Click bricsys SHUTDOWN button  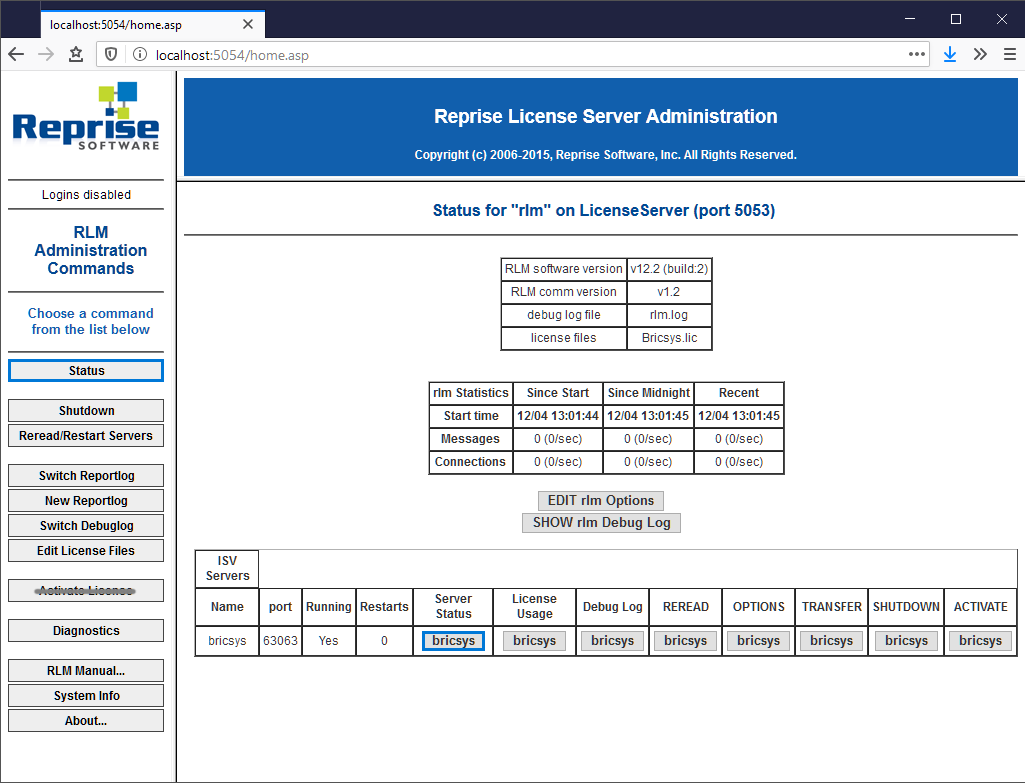(906, 641)
